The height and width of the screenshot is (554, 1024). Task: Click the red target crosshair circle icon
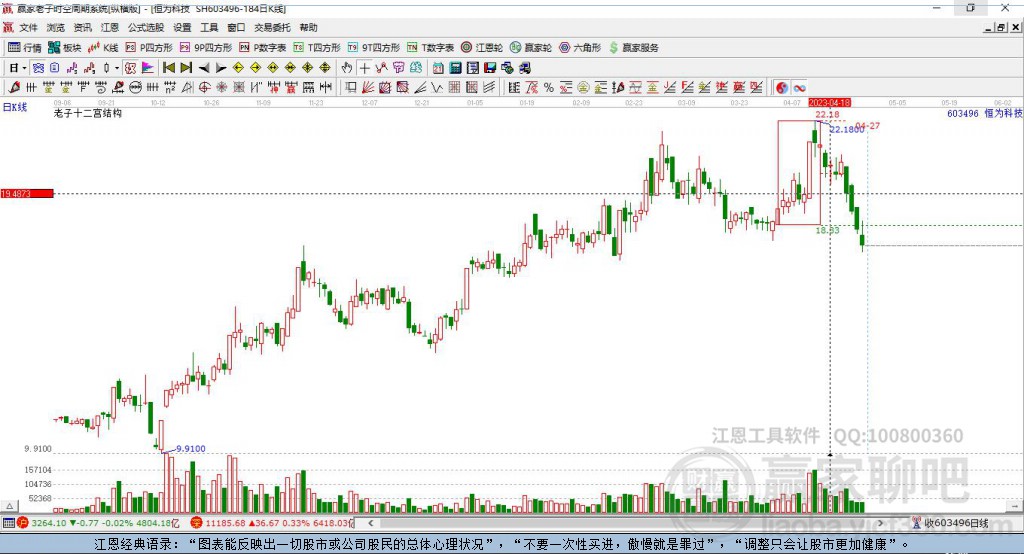click(204, 88)
